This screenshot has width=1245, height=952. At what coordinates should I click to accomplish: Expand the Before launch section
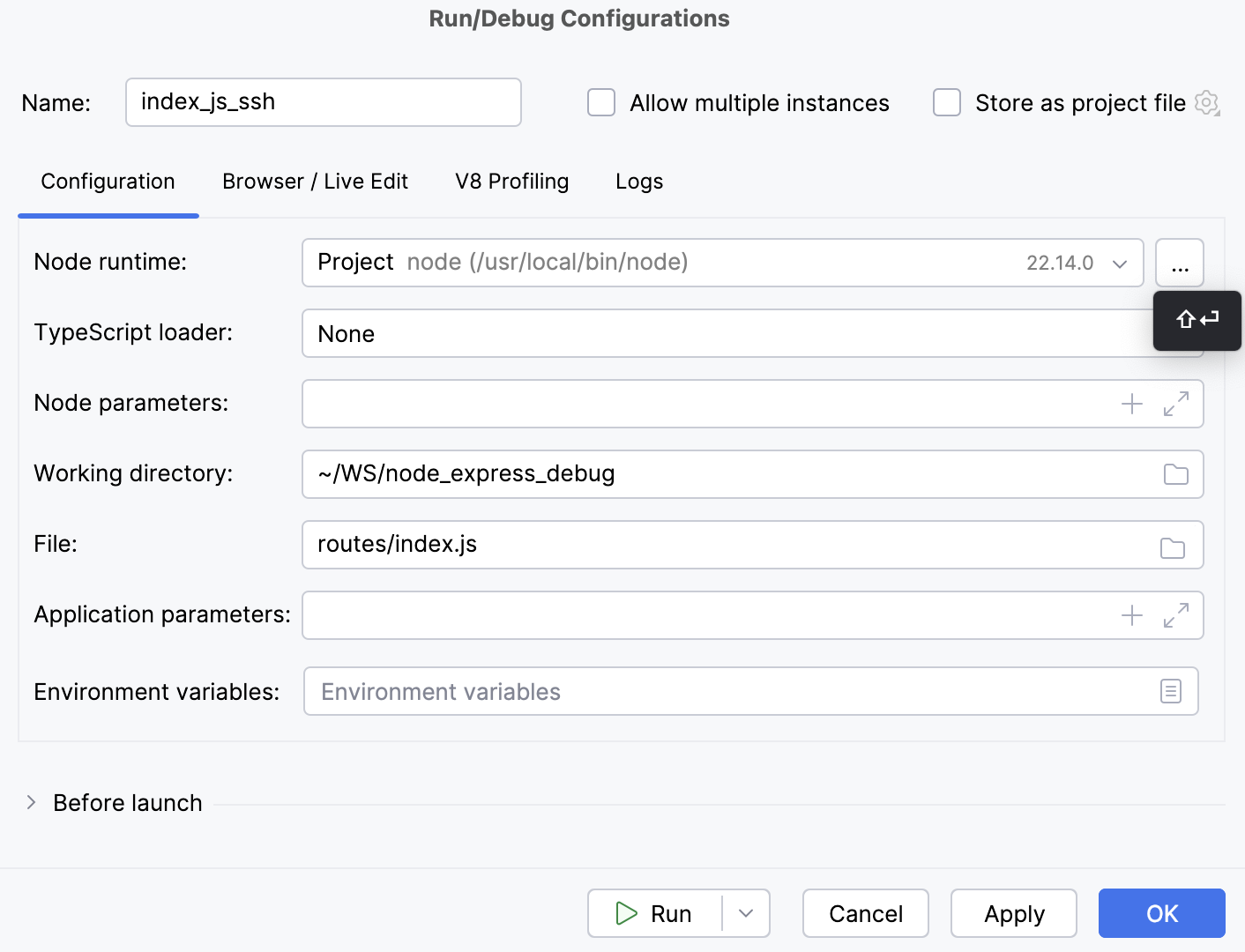(32, 802)
